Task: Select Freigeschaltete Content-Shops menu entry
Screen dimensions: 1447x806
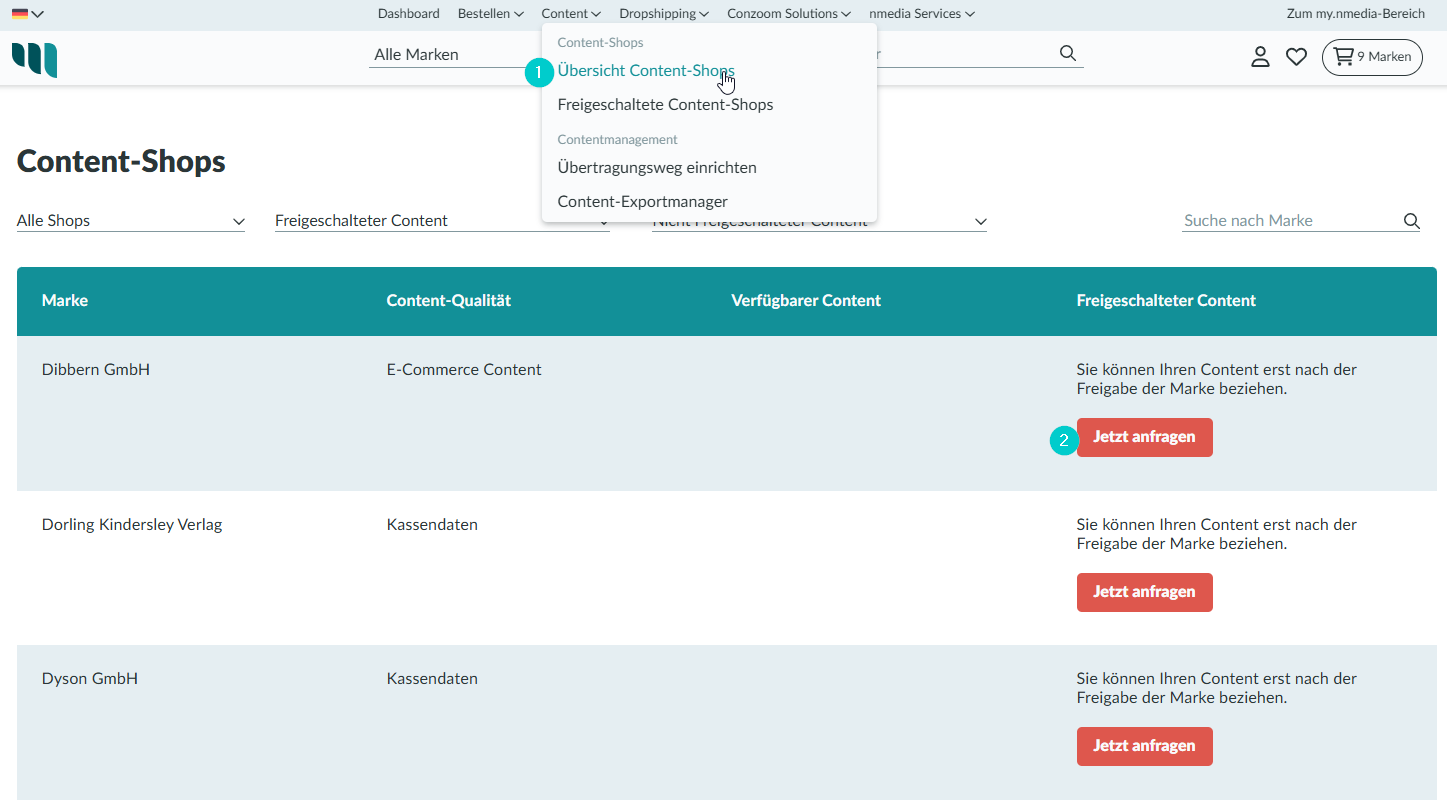Action: click(x=665, y=104)
